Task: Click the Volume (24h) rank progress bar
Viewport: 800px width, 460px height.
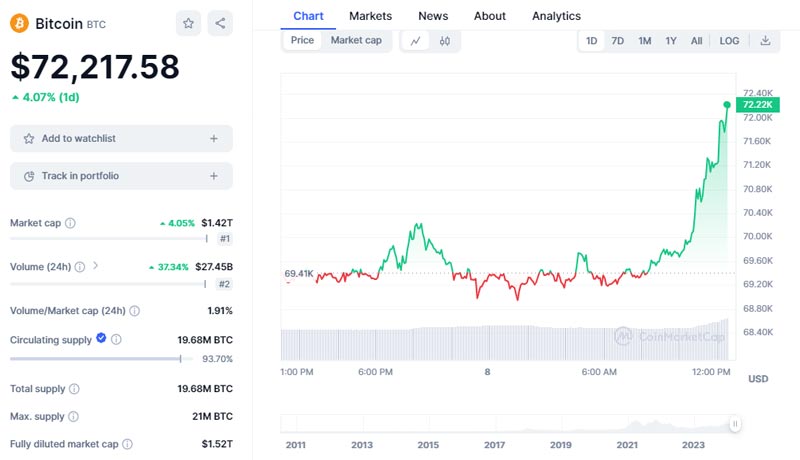Action: (108, 284)
